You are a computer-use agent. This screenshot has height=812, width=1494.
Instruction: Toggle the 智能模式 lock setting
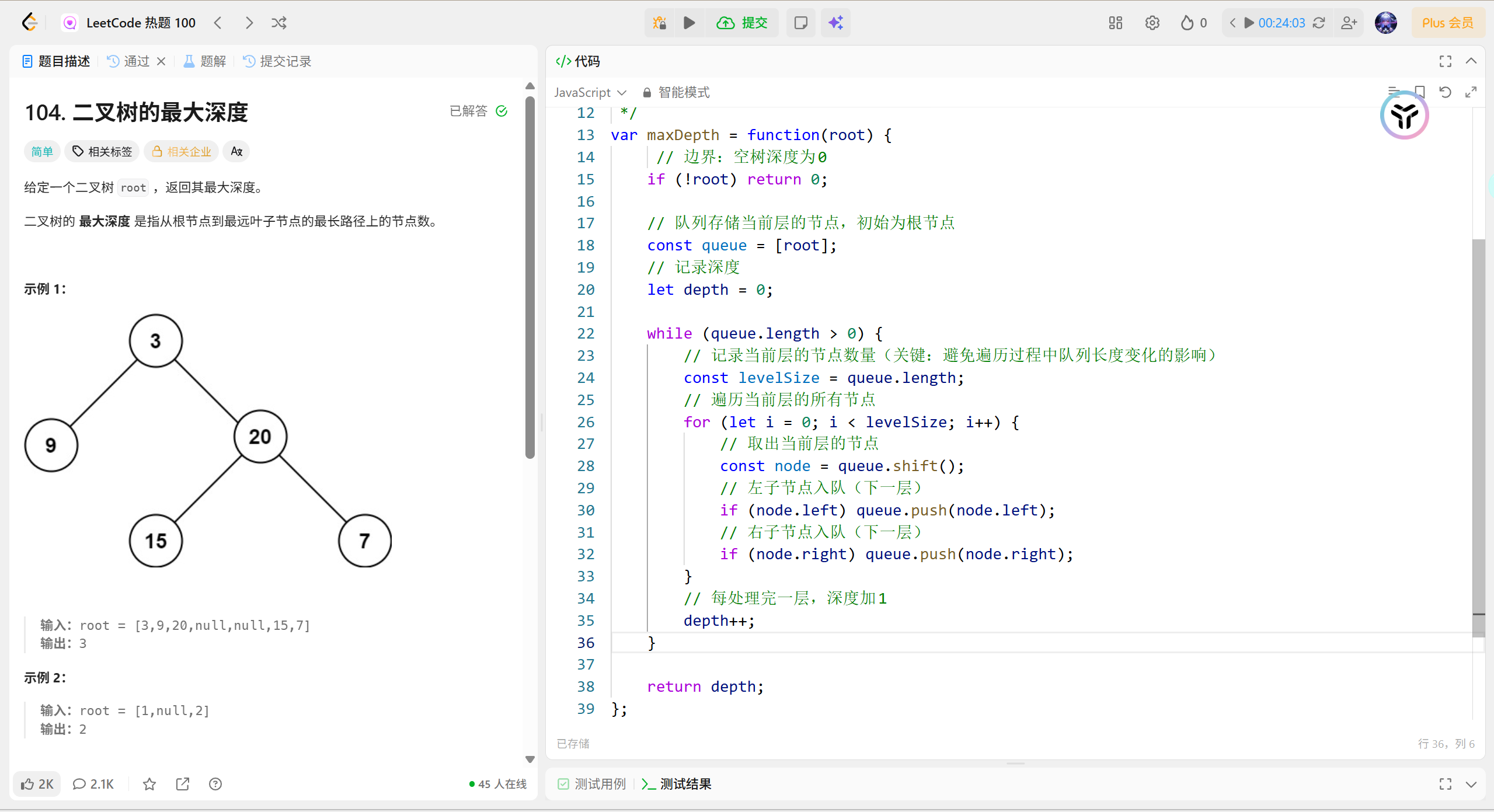click(676, 93)
